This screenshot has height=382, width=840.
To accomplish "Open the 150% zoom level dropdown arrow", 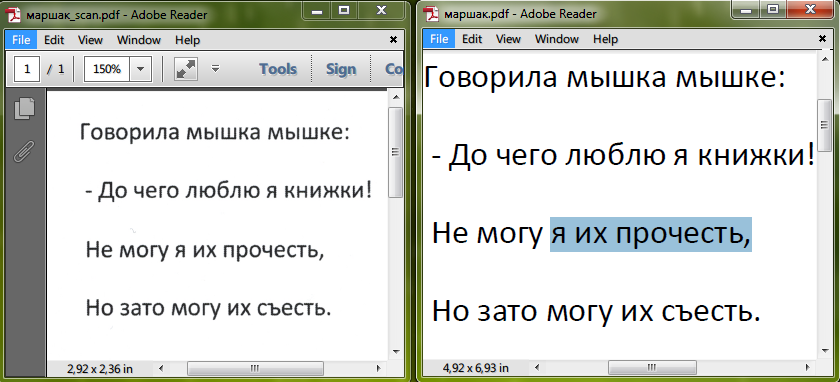I will pos(140,69).
